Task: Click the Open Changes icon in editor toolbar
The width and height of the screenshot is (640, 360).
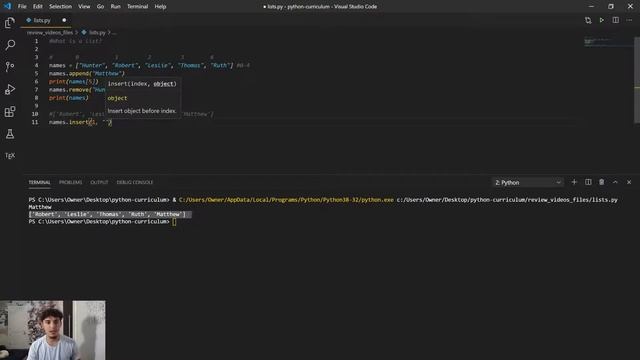Action: click(588, 20)
